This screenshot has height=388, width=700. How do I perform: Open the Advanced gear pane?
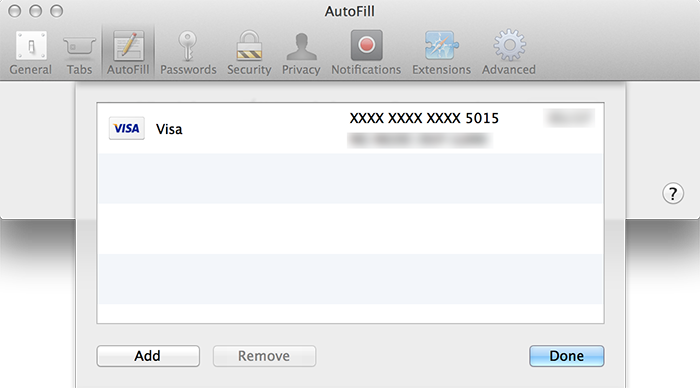509,53
